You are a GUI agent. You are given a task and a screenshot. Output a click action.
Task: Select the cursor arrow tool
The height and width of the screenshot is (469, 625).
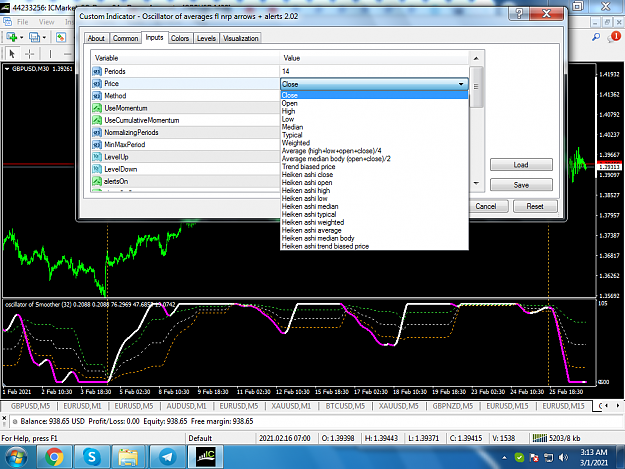pyautogui.click(x=12, y=53)
